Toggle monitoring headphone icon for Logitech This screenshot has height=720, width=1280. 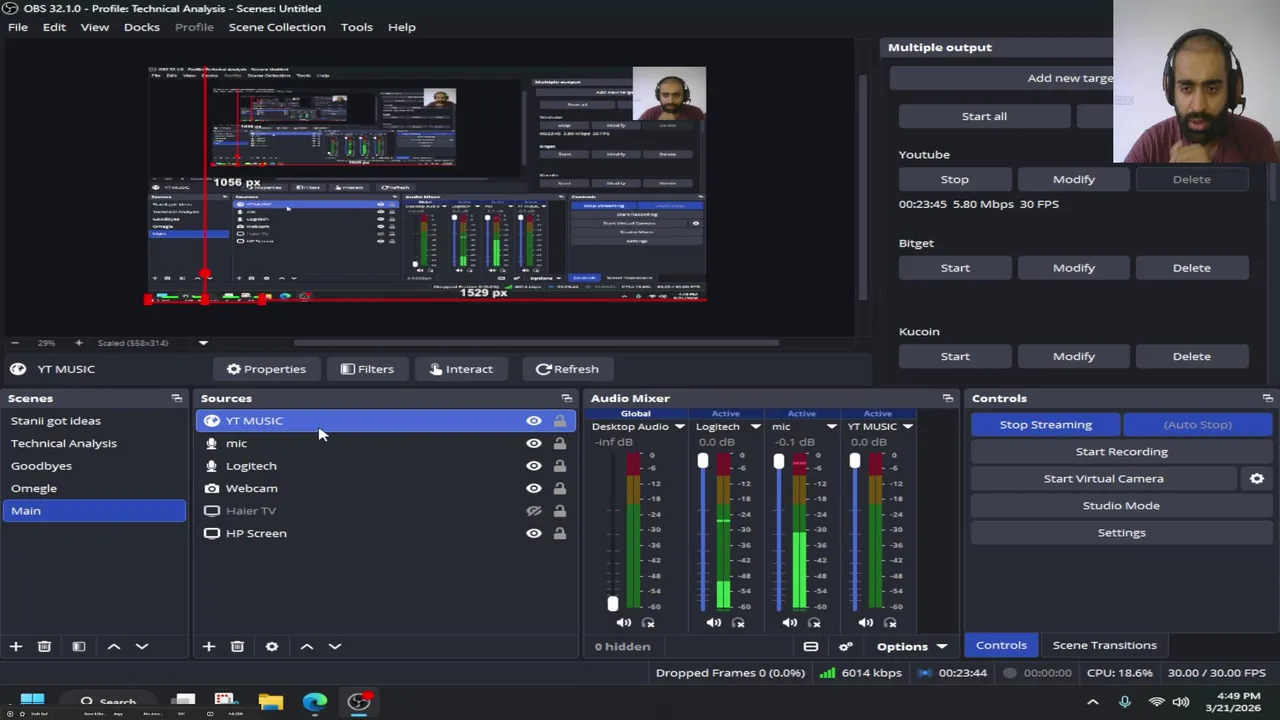[x=738, y=623]
